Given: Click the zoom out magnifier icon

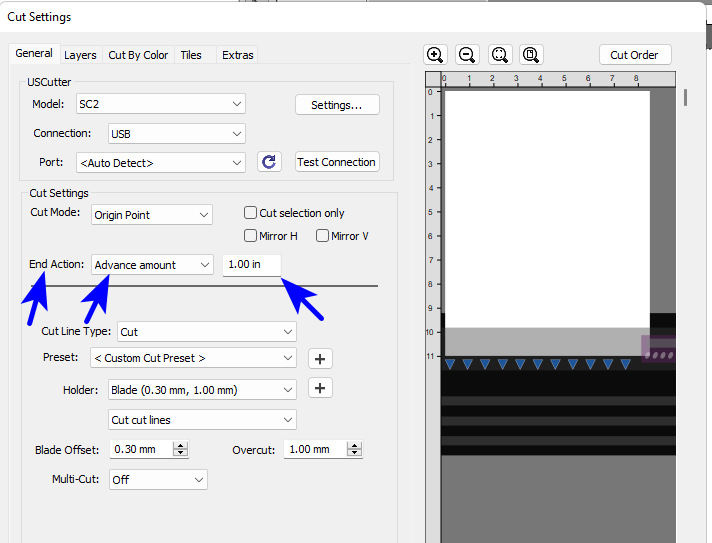Looking at the screenshot, I should point(467,55).
